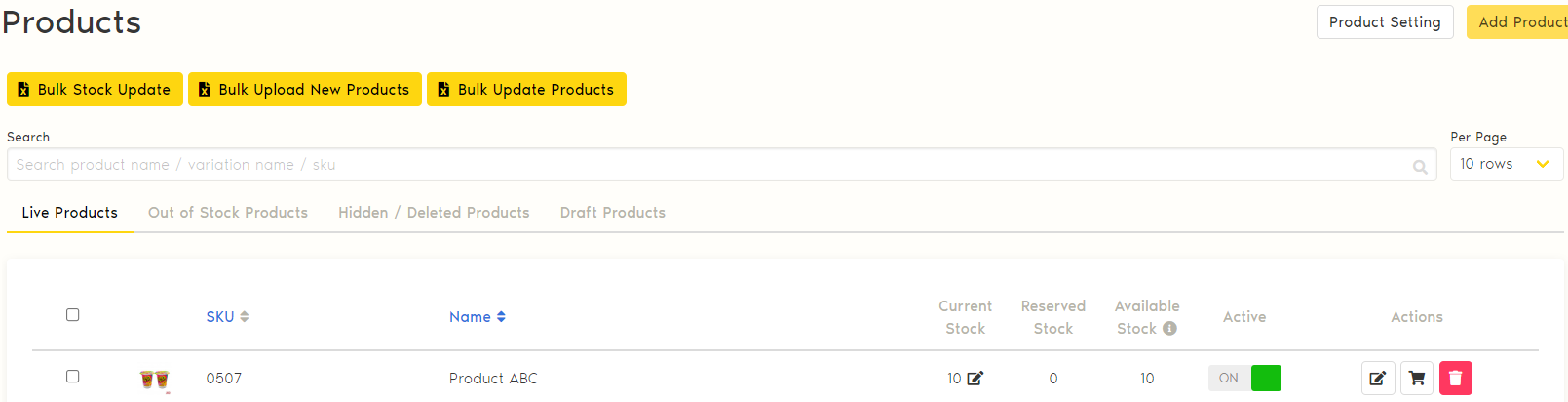Tick the checkbox for Product ABC row

pos(73,377)
